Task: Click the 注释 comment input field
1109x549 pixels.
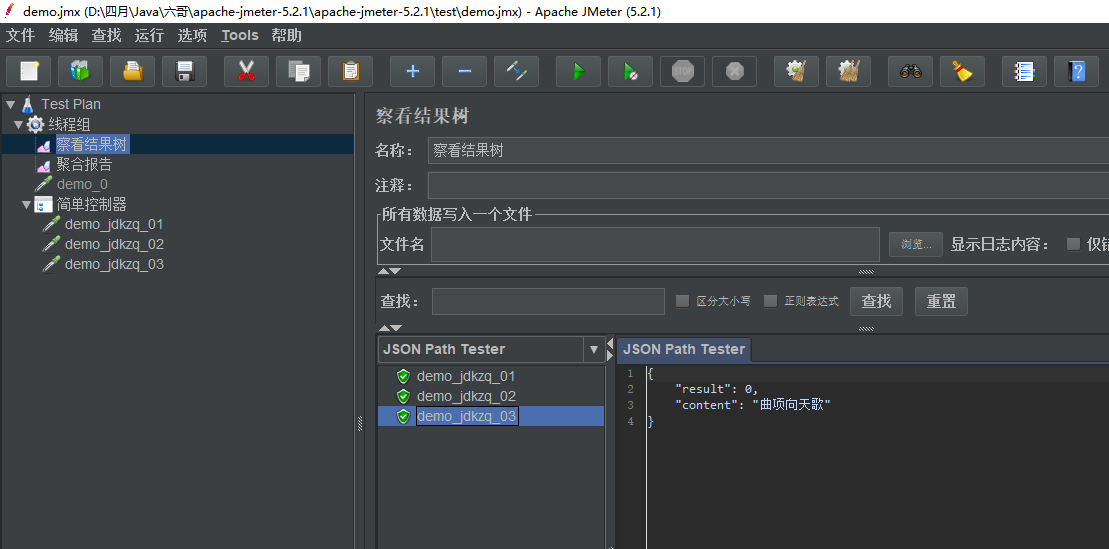Action: click(x=768, y=186)
